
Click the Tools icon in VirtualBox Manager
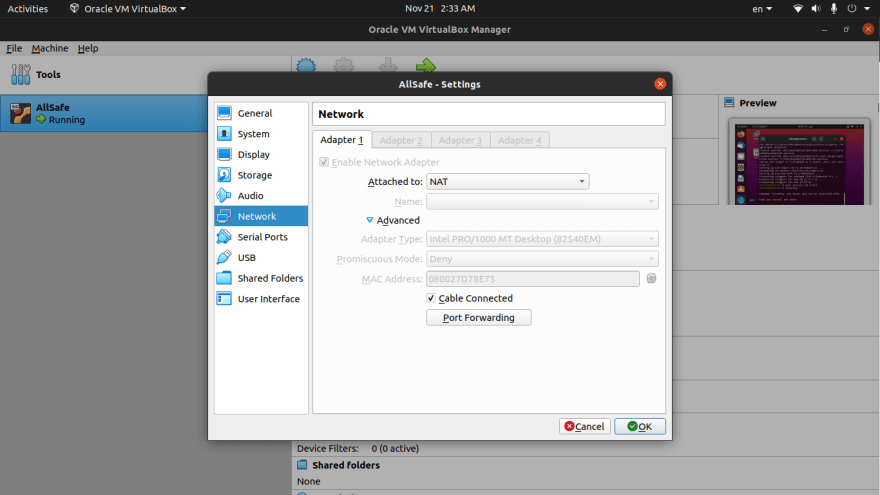click(21, 75)
